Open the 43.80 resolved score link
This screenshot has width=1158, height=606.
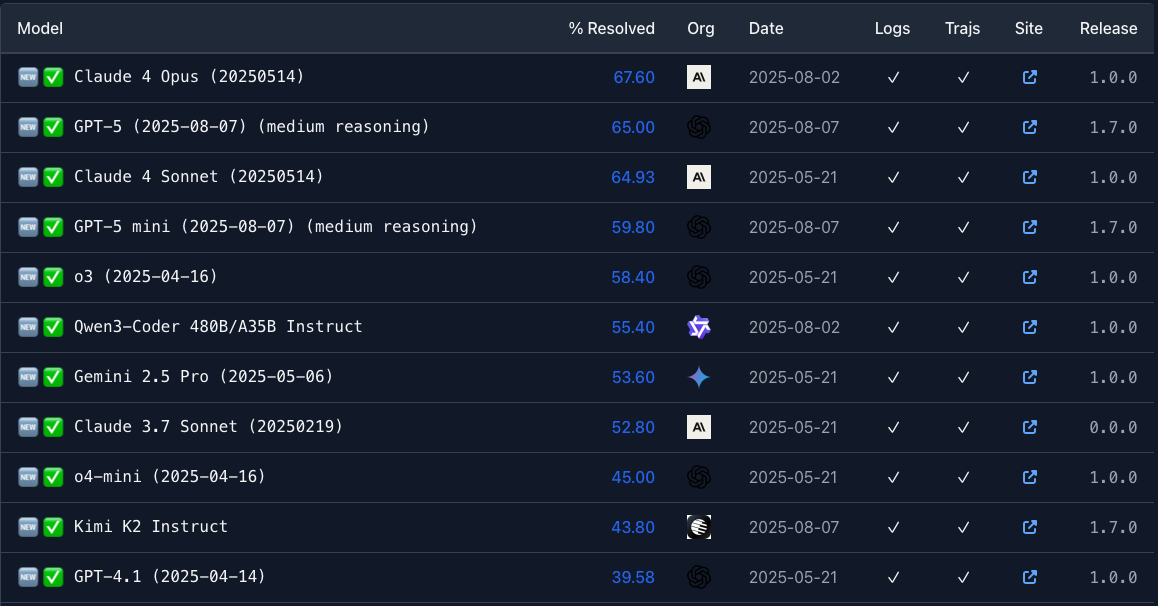[633, 527]
